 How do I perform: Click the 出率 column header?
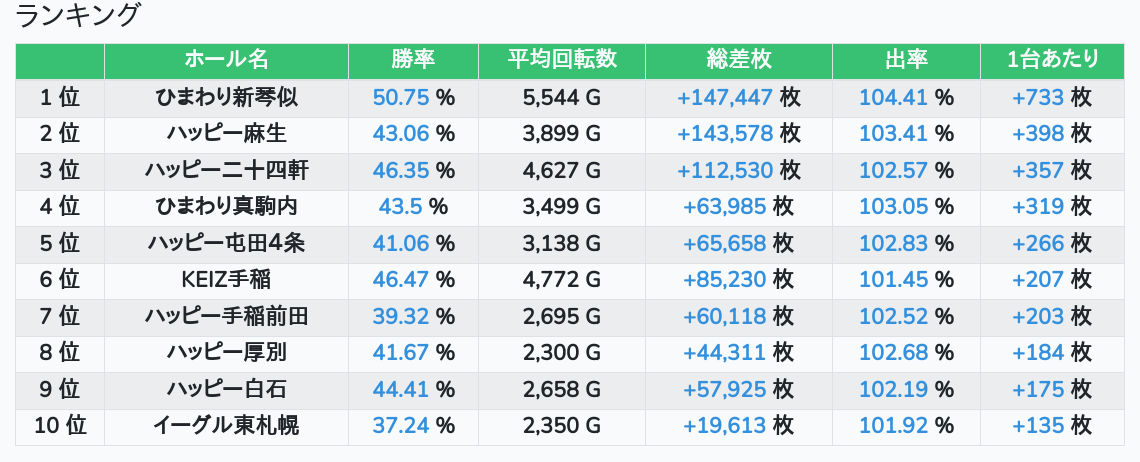tap(906, 60)
